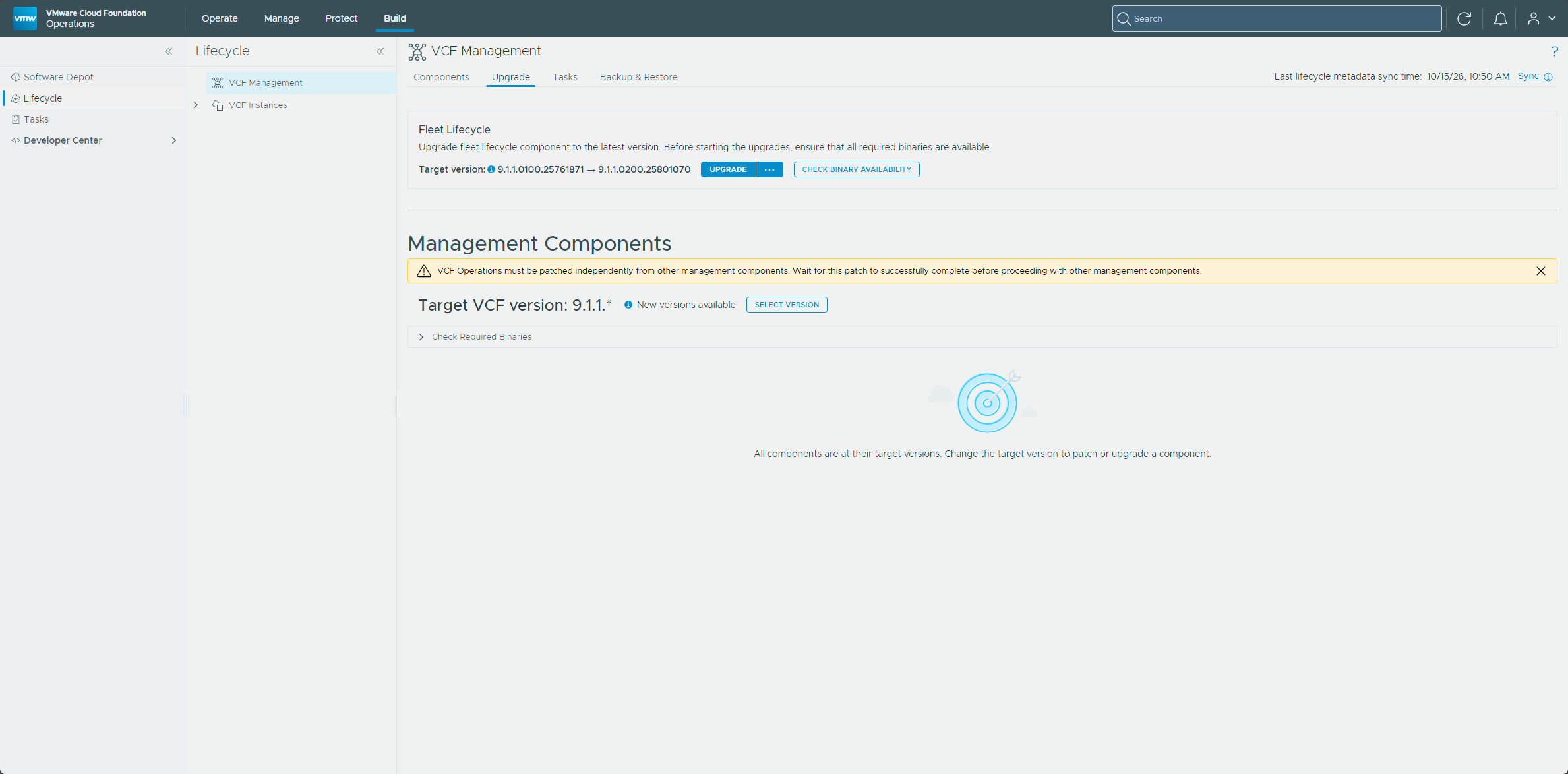Click the search magnifier icon
Image resolution: width=1568 pixels, height=774 pixels.
pos(1124,18)
